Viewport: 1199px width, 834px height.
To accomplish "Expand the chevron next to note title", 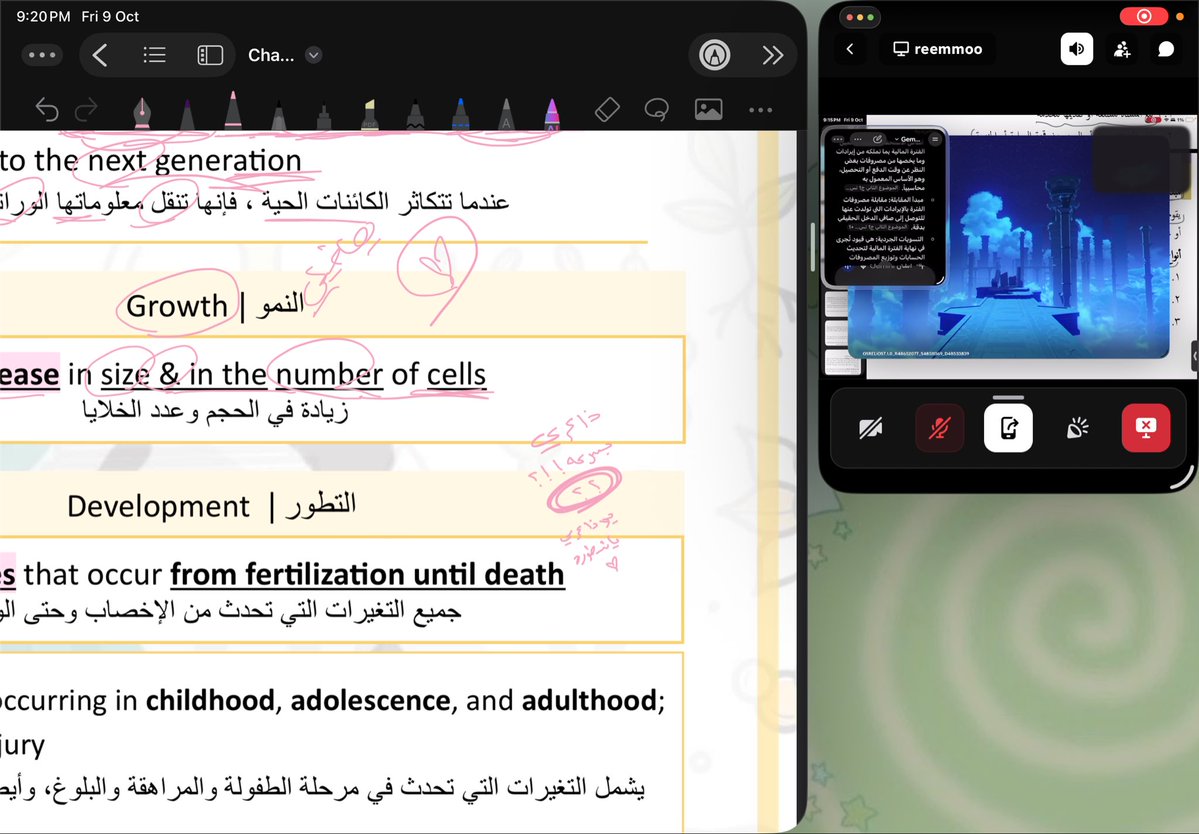I will [314, 55].
